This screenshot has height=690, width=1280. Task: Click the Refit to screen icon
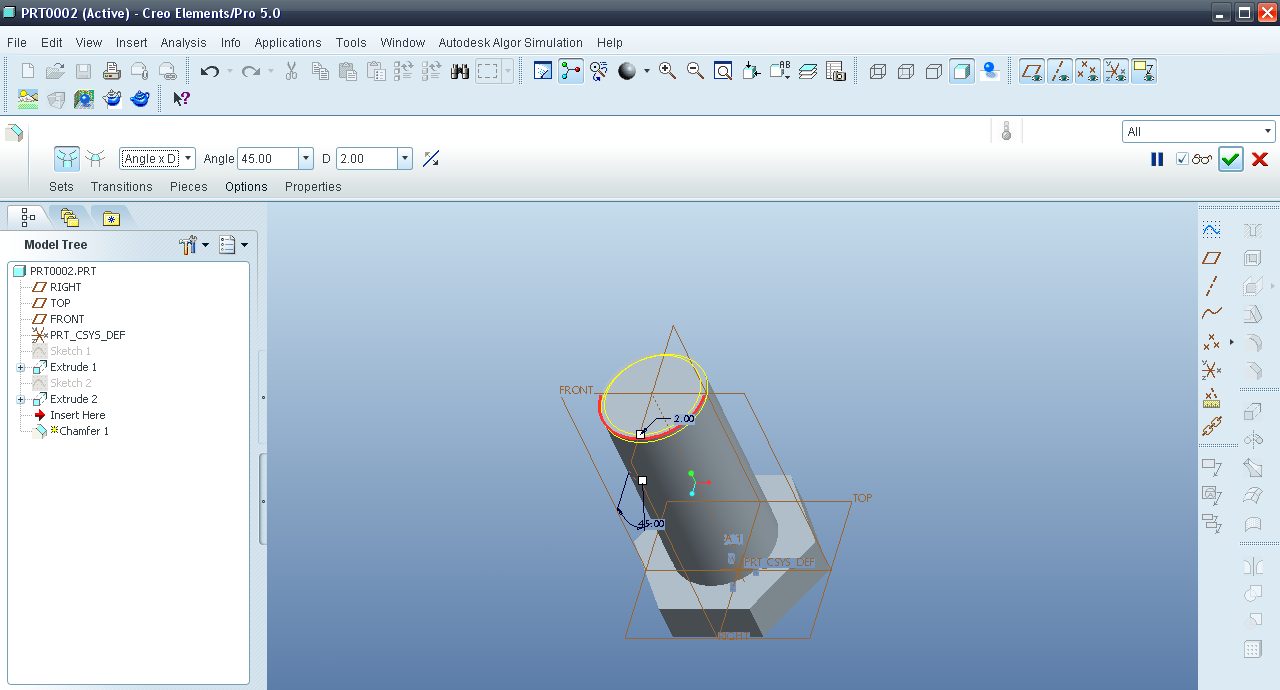click(723, 71)
